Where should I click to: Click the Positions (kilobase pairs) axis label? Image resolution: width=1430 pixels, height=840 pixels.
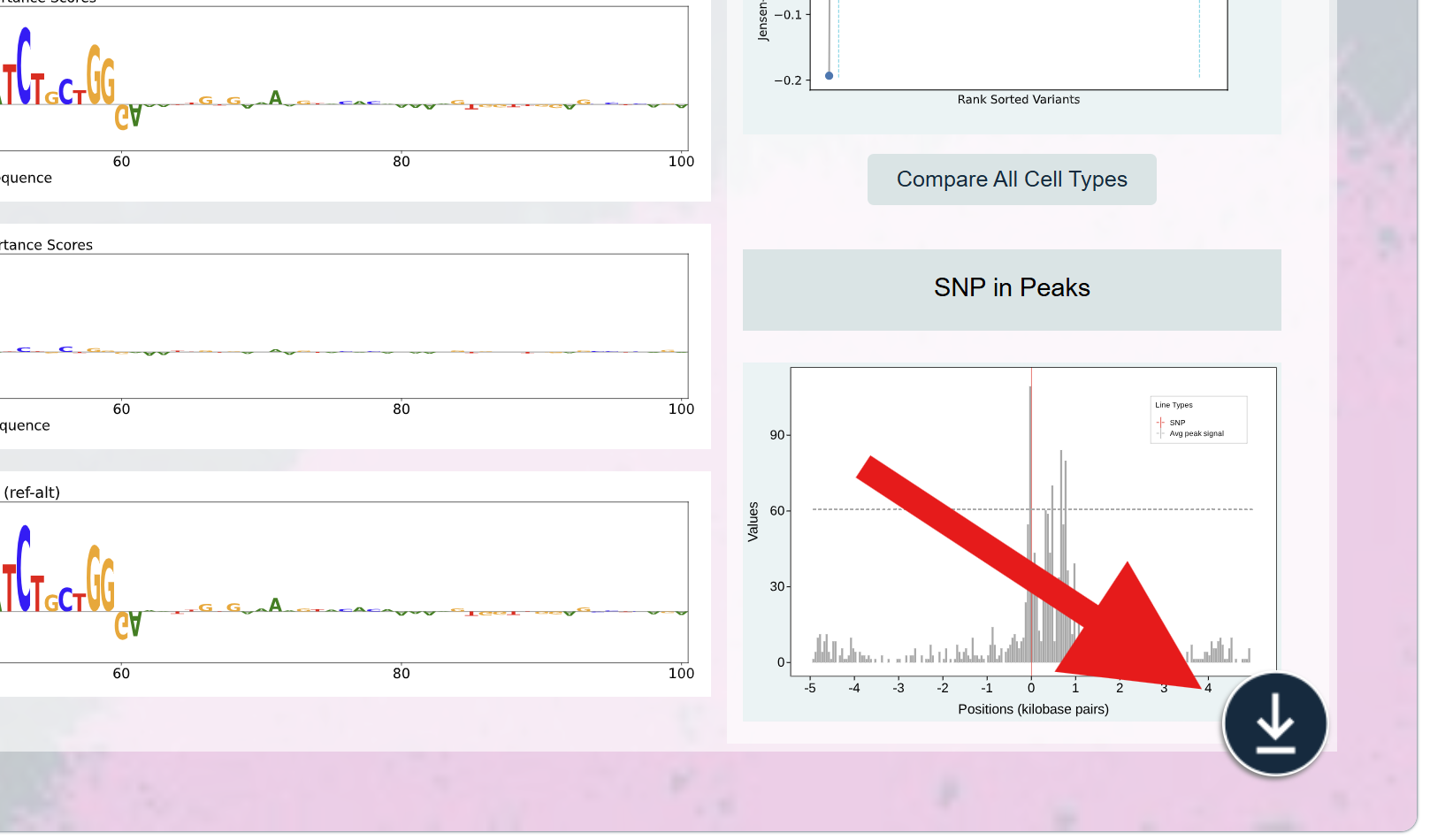1032,709
